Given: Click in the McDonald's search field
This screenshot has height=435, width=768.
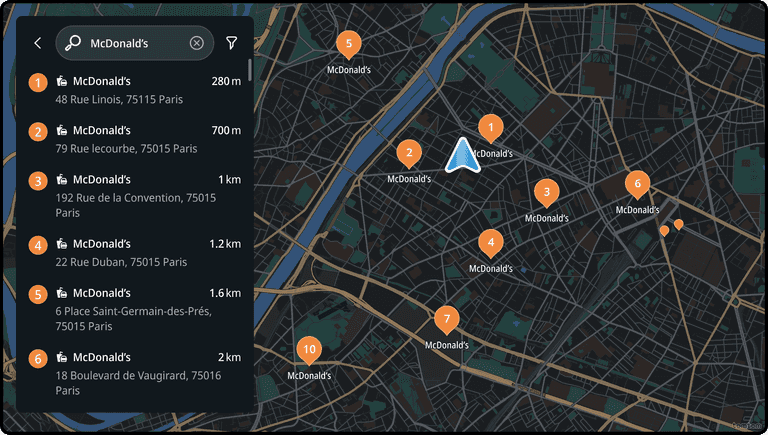Looking at the screenshot, I should pos(133,43).
